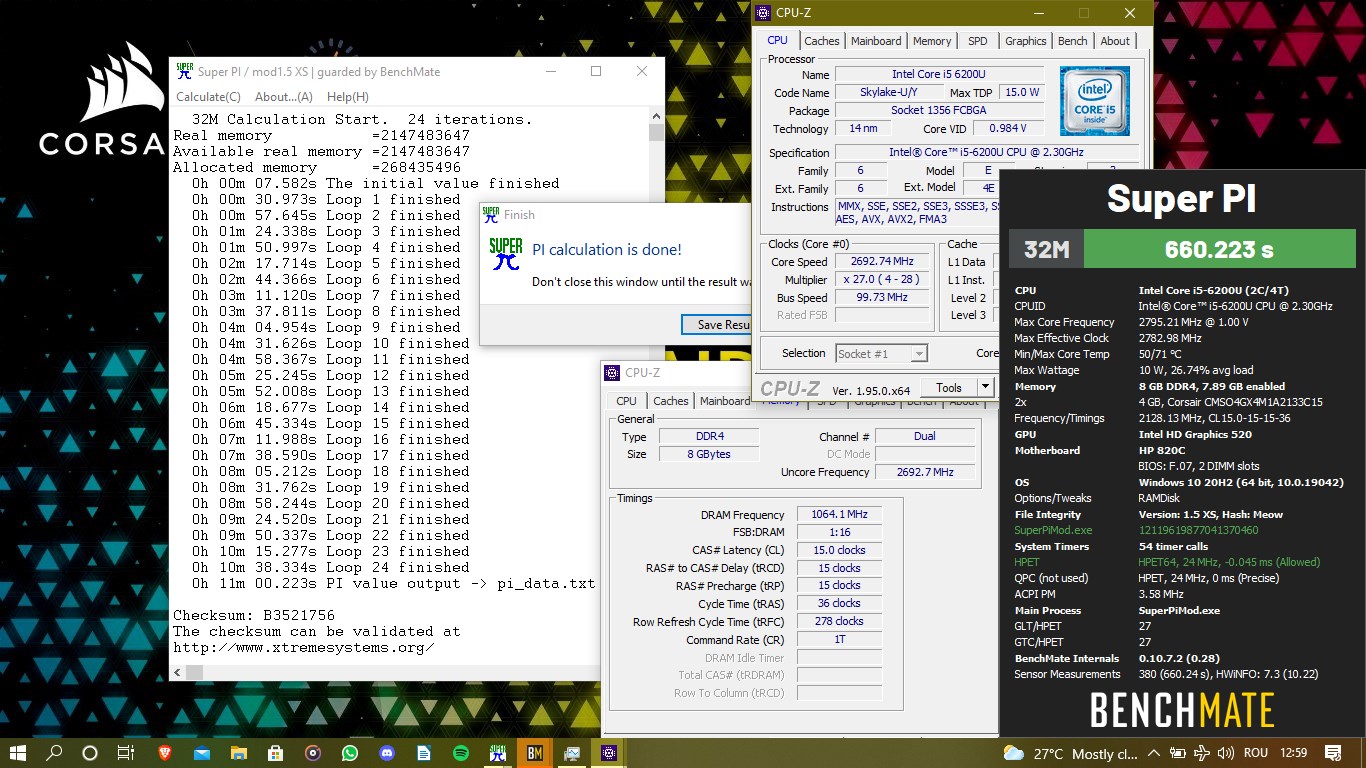Viewport: 1366px width, 768px height.
Task: Select the CPU tab in lower CPU-Z window
Action: pyautogui.click(x=626, y=400)
